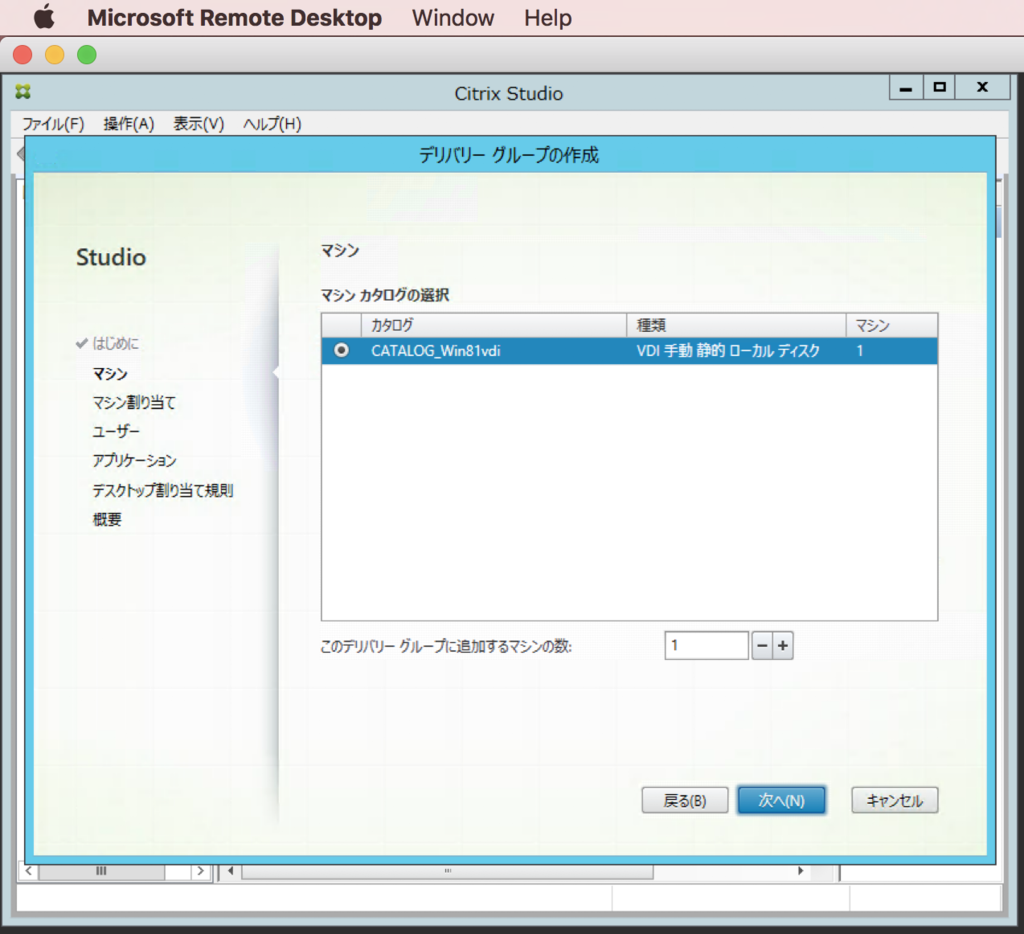Open the Microsoft Remote Desktop menu
Image resolution: width=1024 pixels, height=934 pixels.
pos(234,18)
